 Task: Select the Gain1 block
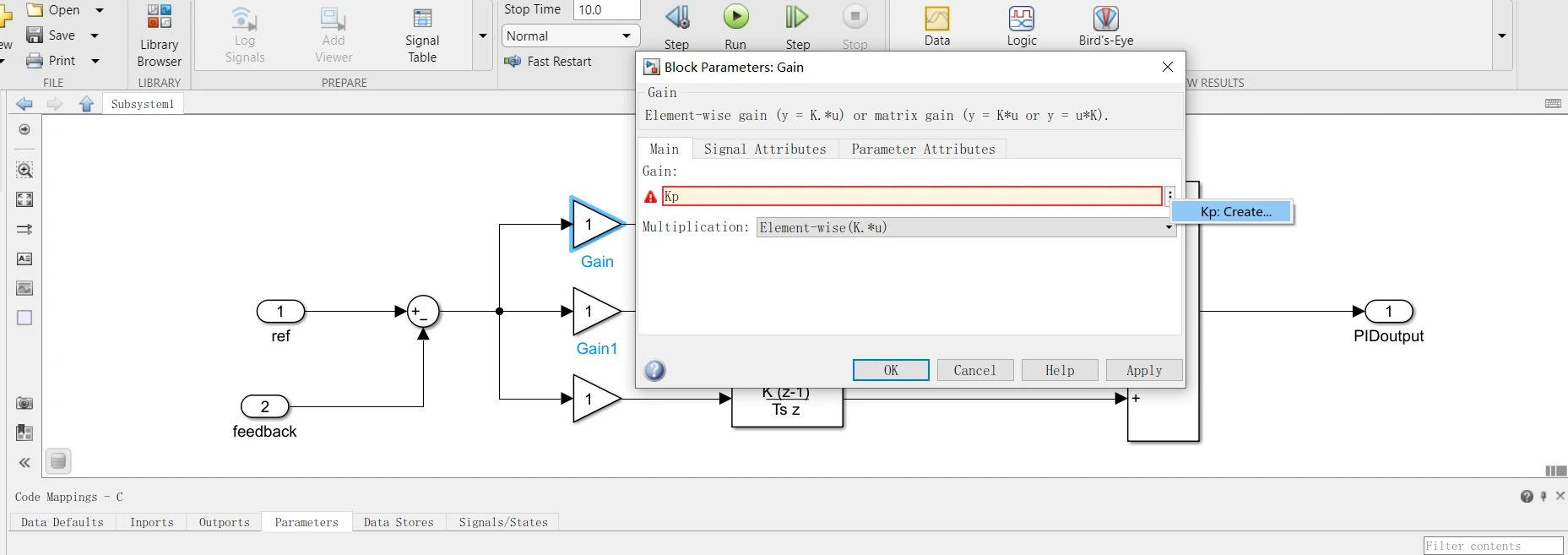[597, 312]
